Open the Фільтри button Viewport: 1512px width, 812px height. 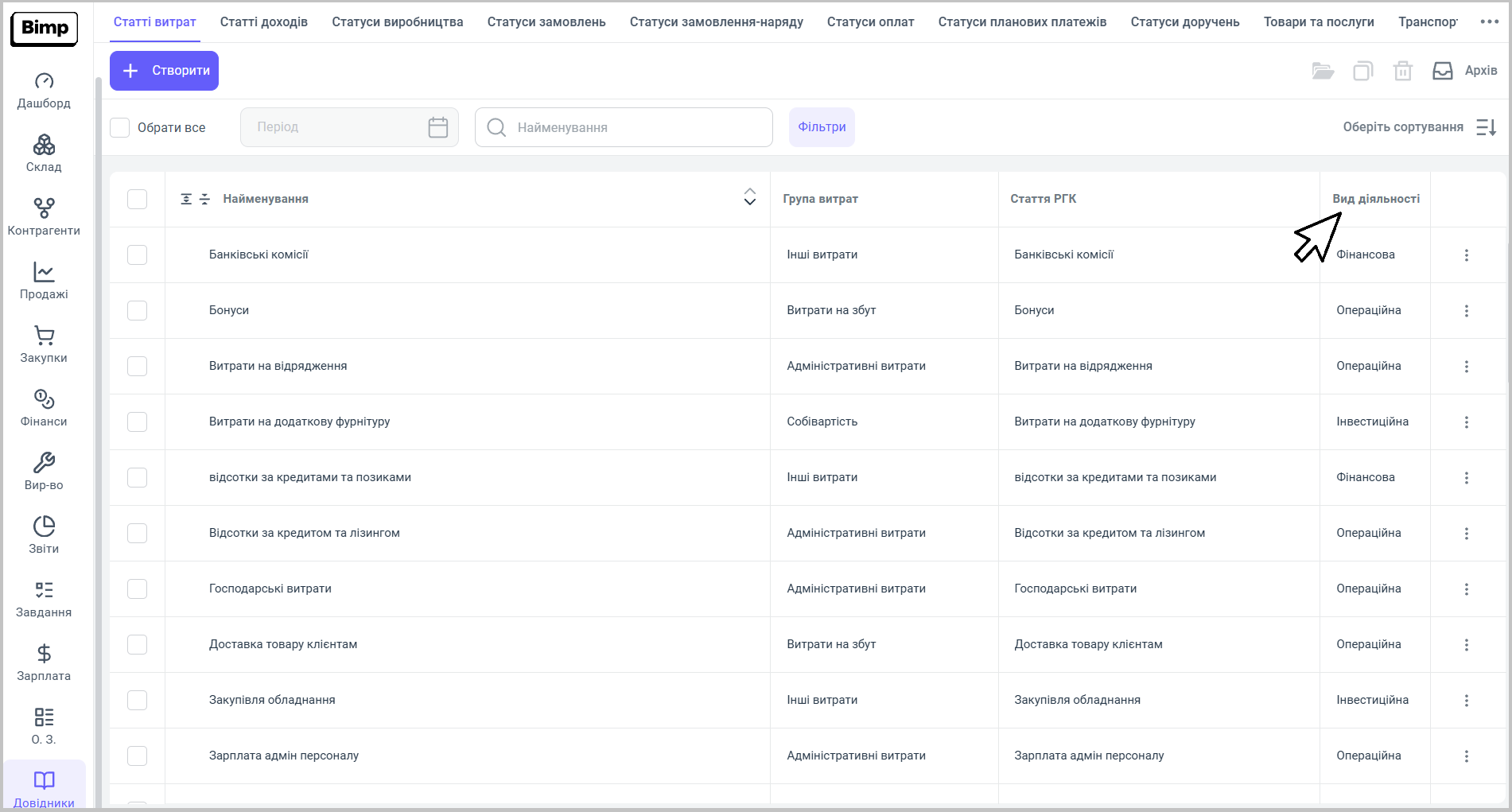click(822, 127)
